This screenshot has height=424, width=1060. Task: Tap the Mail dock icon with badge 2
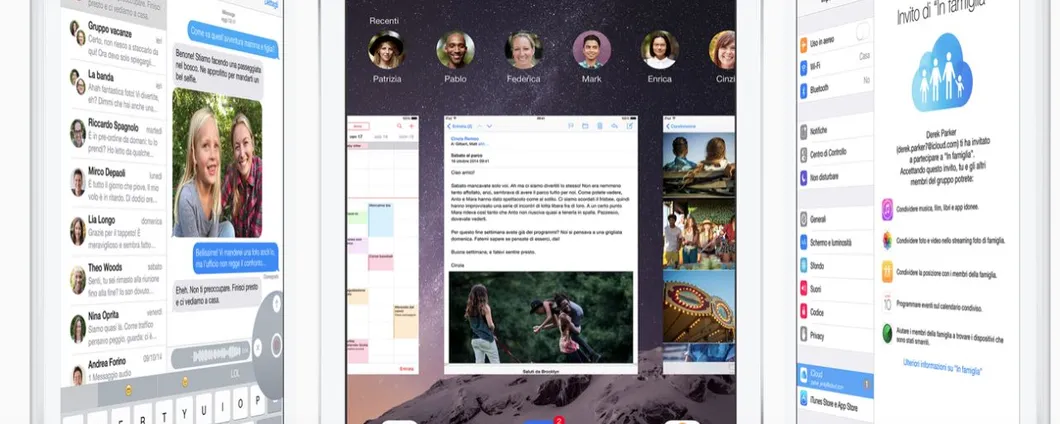[541, 421]
